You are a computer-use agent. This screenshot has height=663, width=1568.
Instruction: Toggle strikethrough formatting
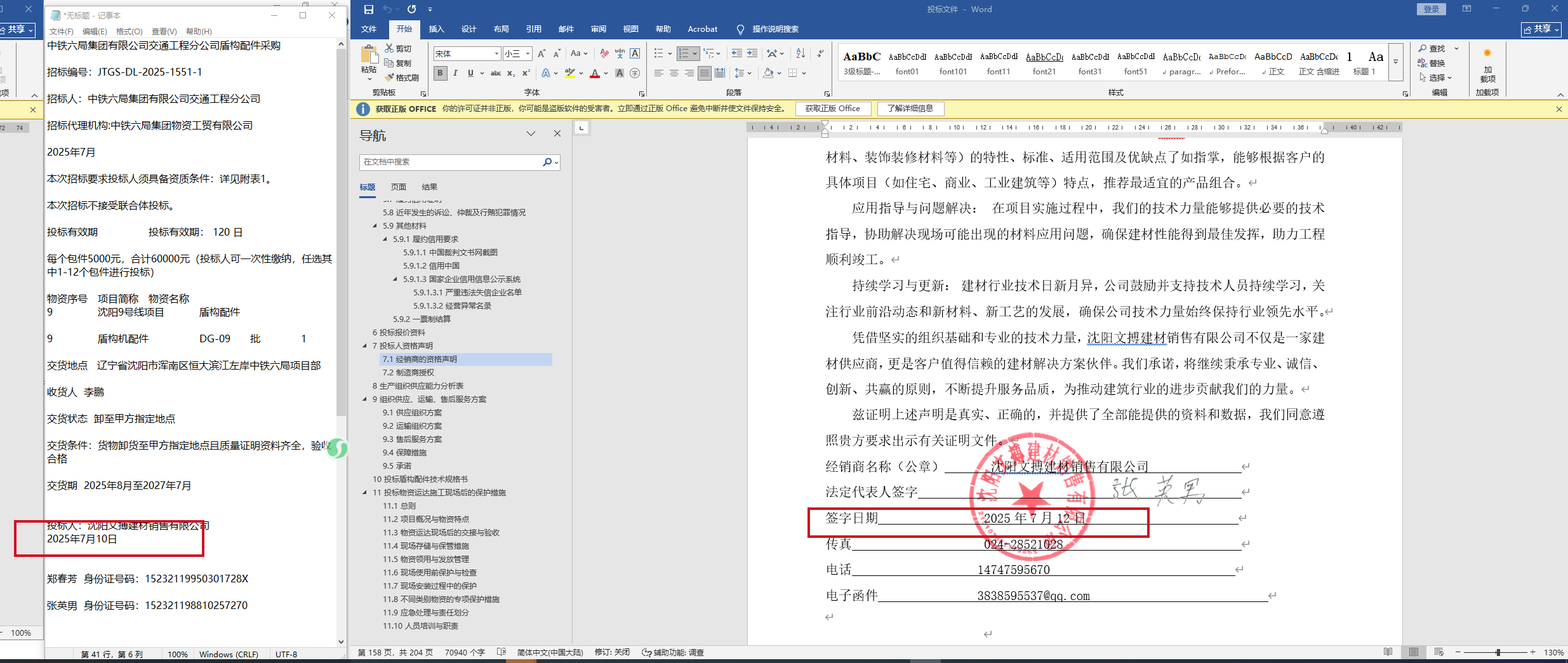click(496, 73)
